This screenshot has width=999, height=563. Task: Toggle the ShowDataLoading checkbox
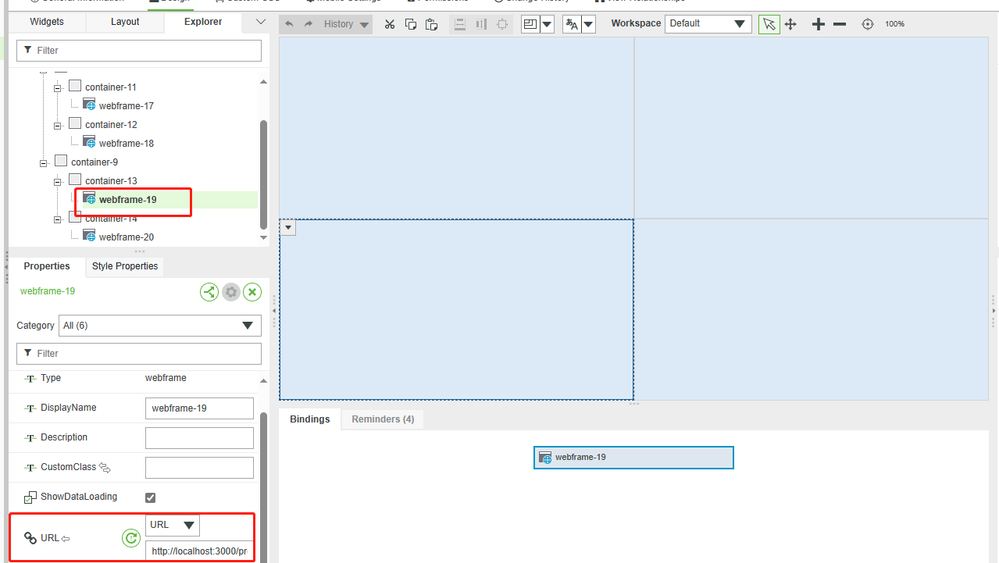[x=150, y=497]
